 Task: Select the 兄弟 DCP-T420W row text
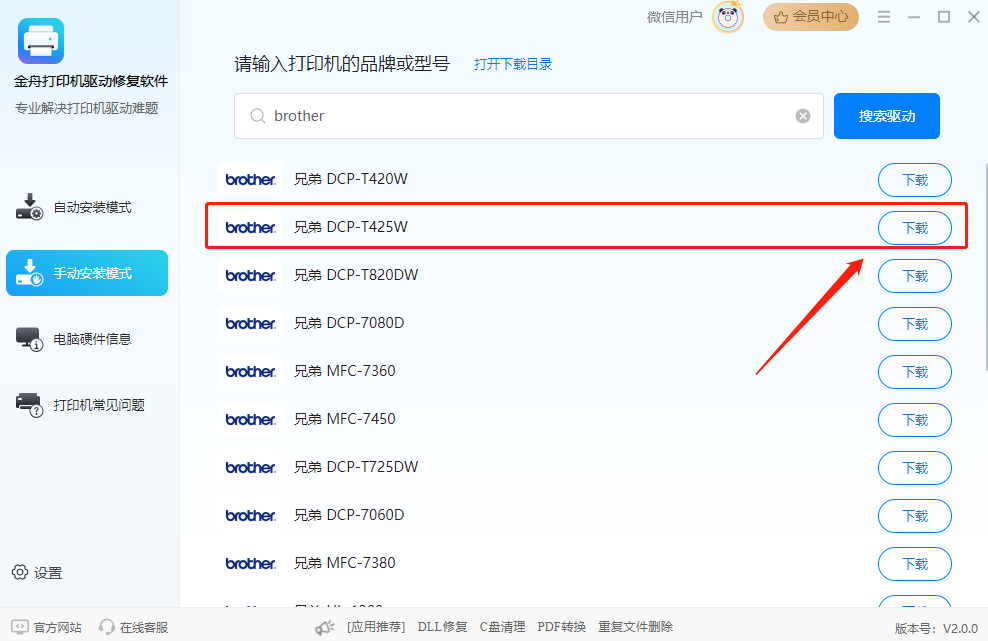[x=351, y=179]
